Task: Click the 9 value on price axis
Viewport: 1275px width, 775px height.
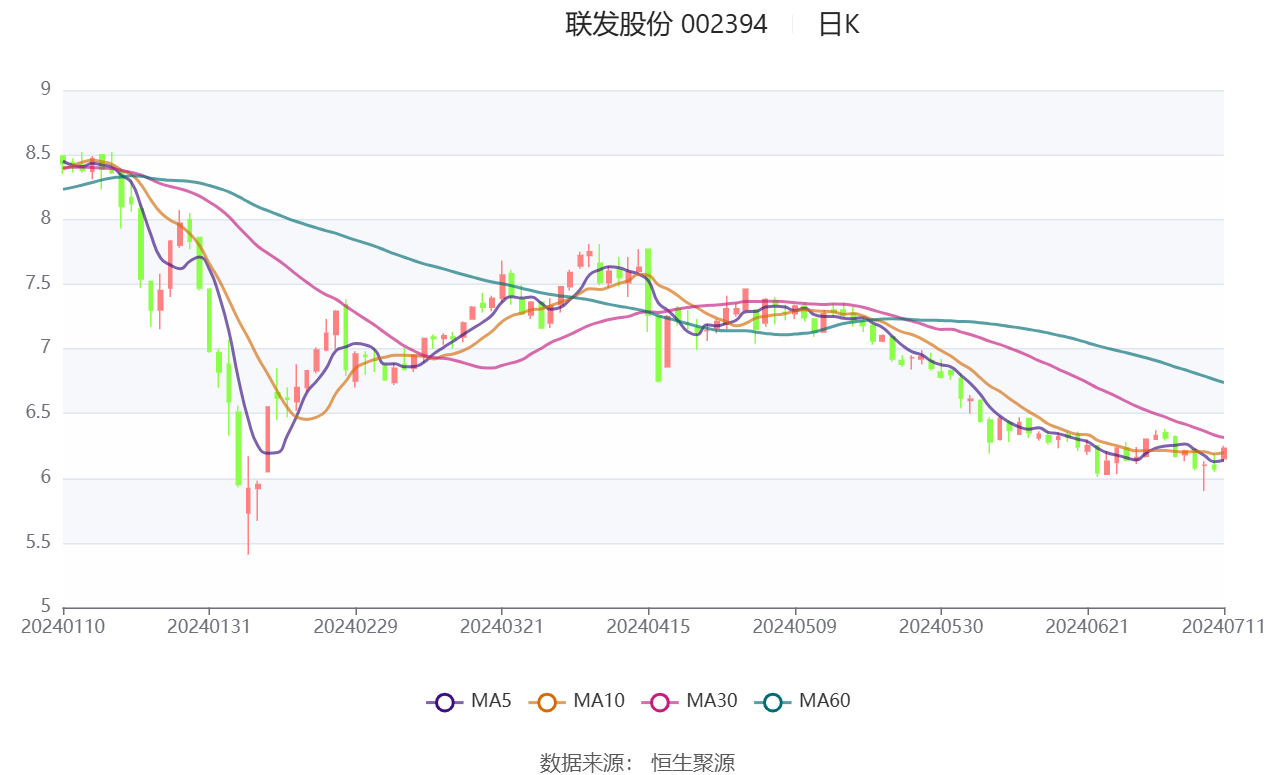Action: coord(45,89)
